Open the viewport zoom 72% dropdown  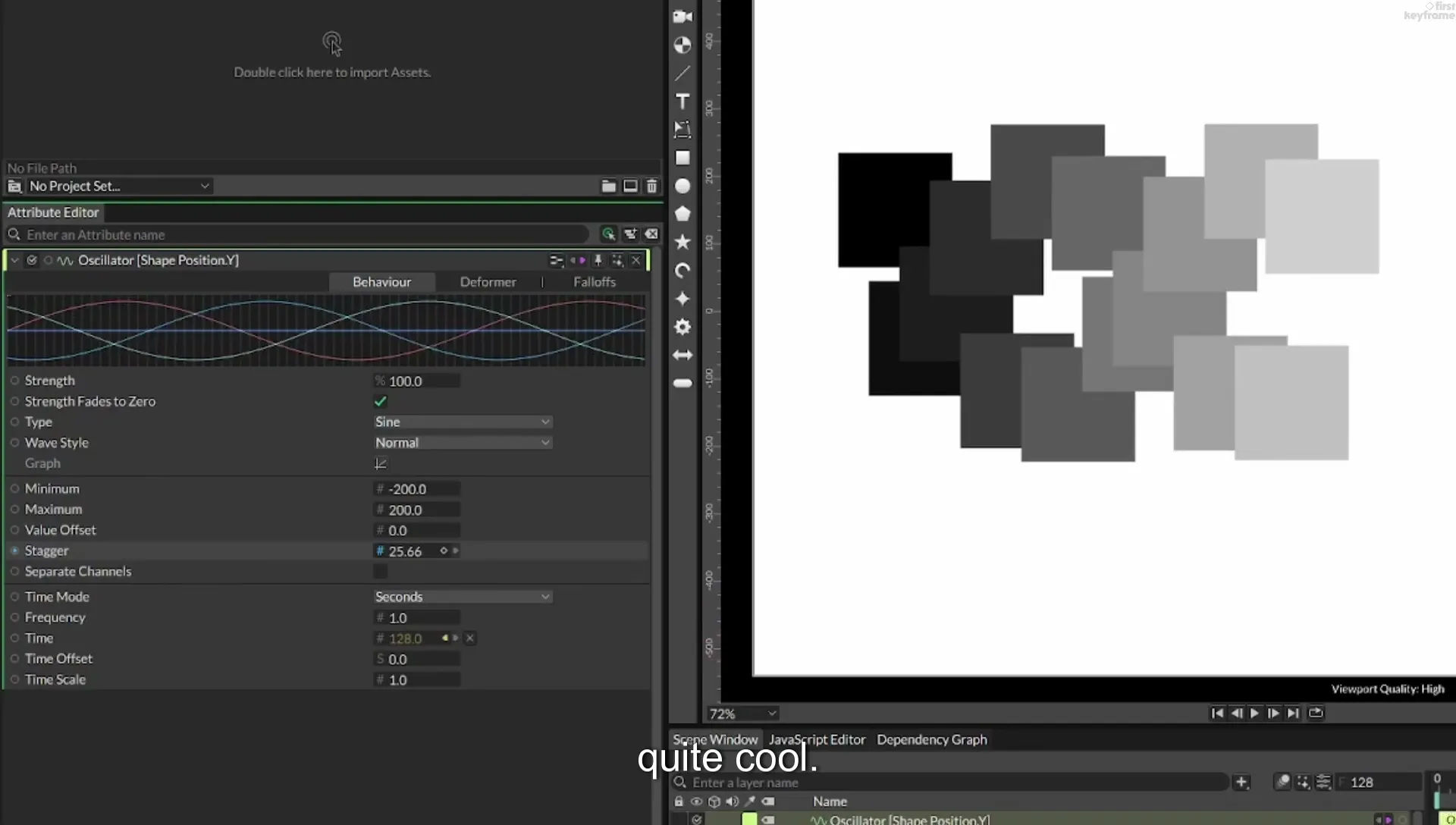click(x=742, y=714)
